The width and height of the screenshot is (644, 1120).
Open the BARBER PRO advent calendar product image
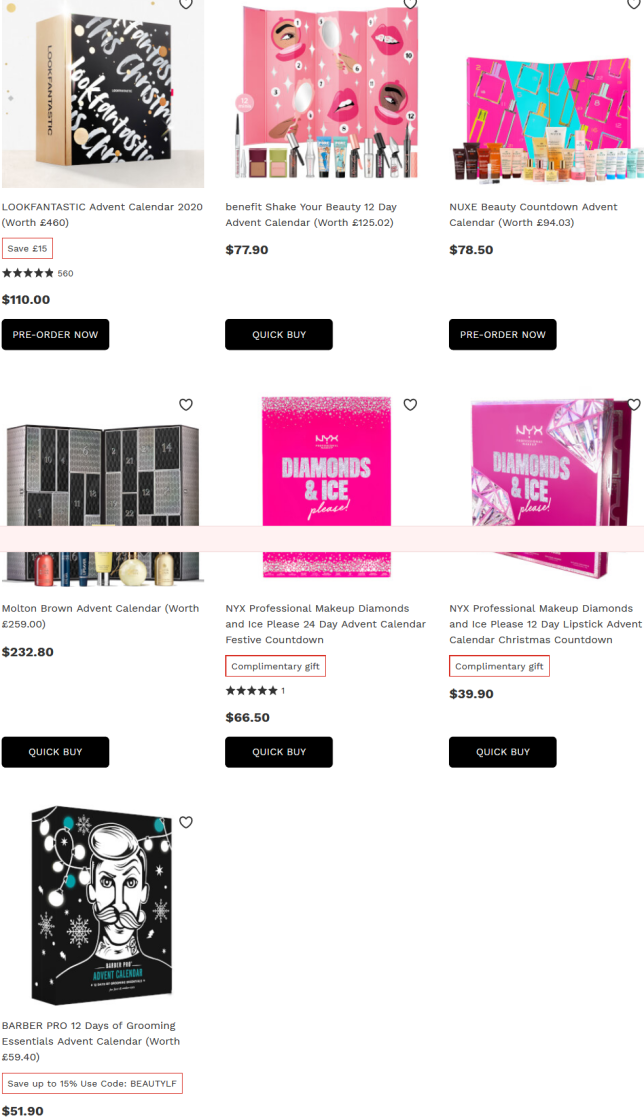pyautogui.click(x=102, y=905)
